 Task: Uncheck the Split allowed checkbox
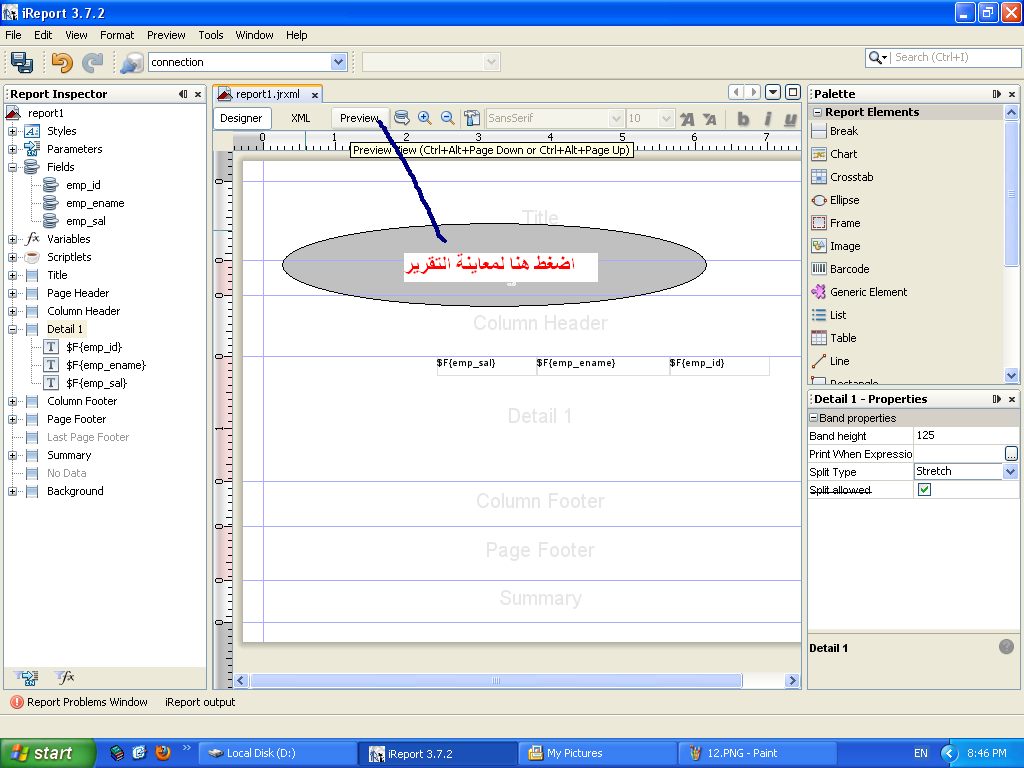[x=924, y=490]
